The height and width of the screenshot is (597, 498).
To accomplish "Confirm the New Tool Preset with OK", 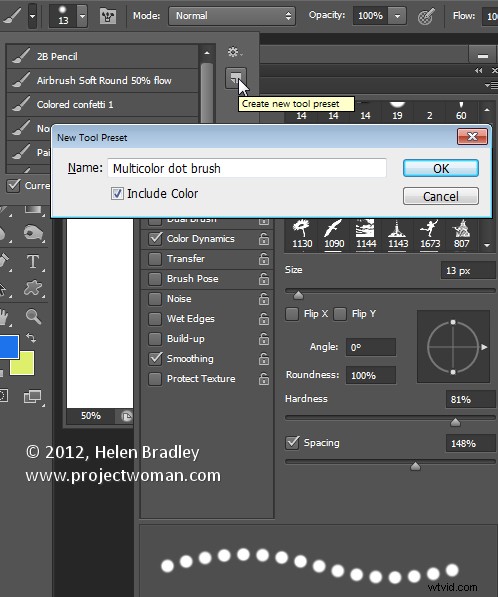I will 441,168.
